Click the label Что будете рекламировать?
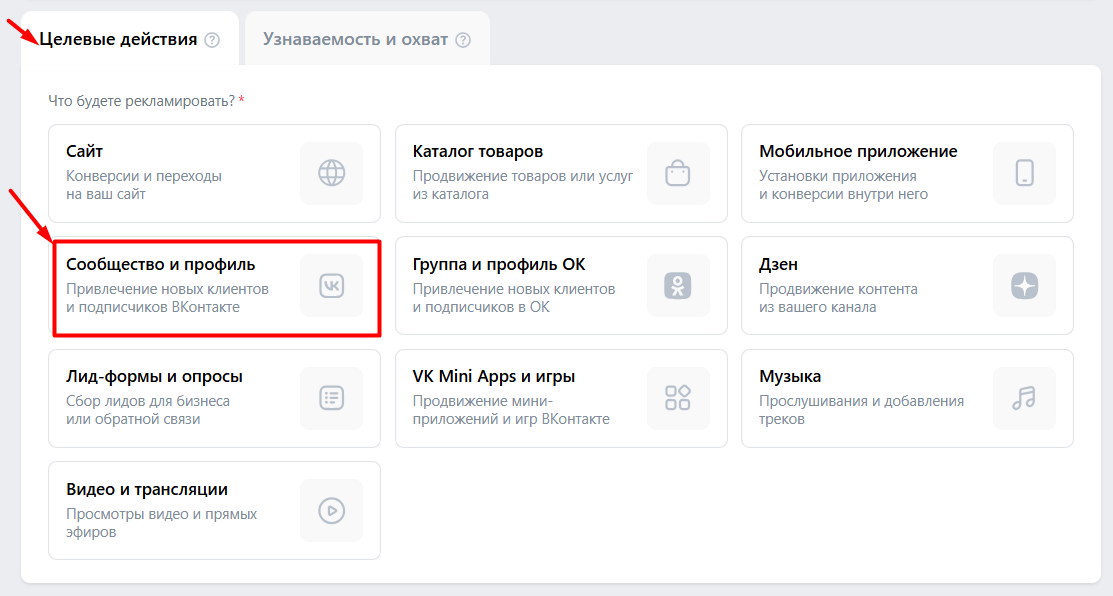Image resolution: width=1113 pixels, height=596 pixels. click(141, 101)
